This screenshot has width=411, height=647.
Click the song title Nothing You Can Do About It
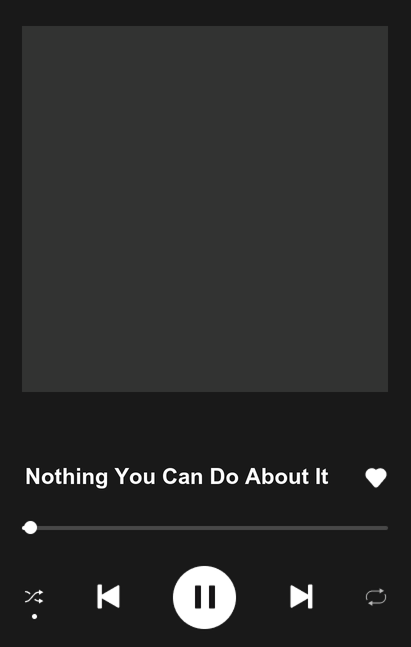tap(177, 477)
